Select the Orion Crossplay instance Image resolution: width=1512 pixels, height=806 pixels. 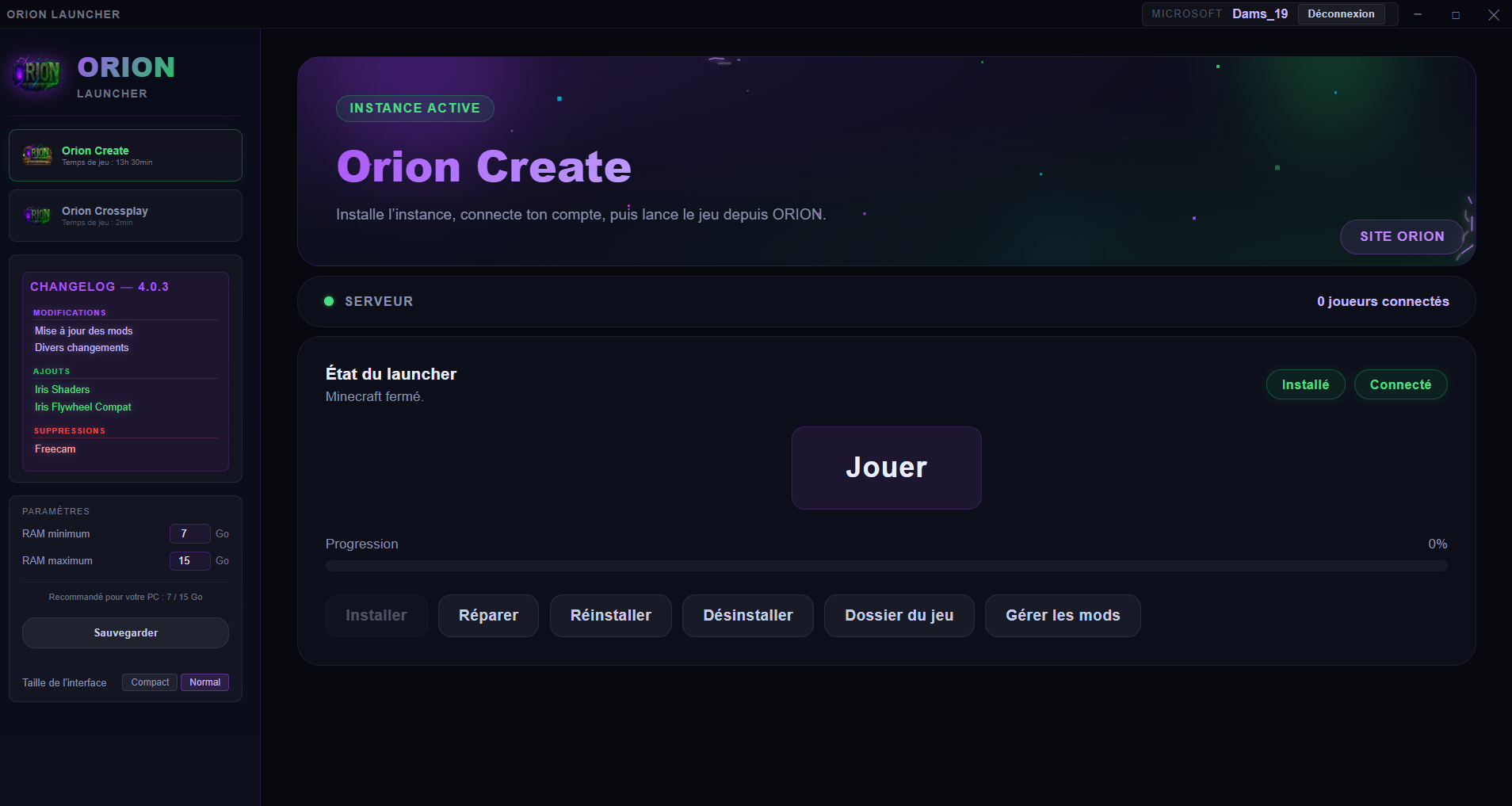(x=125, y=216)
